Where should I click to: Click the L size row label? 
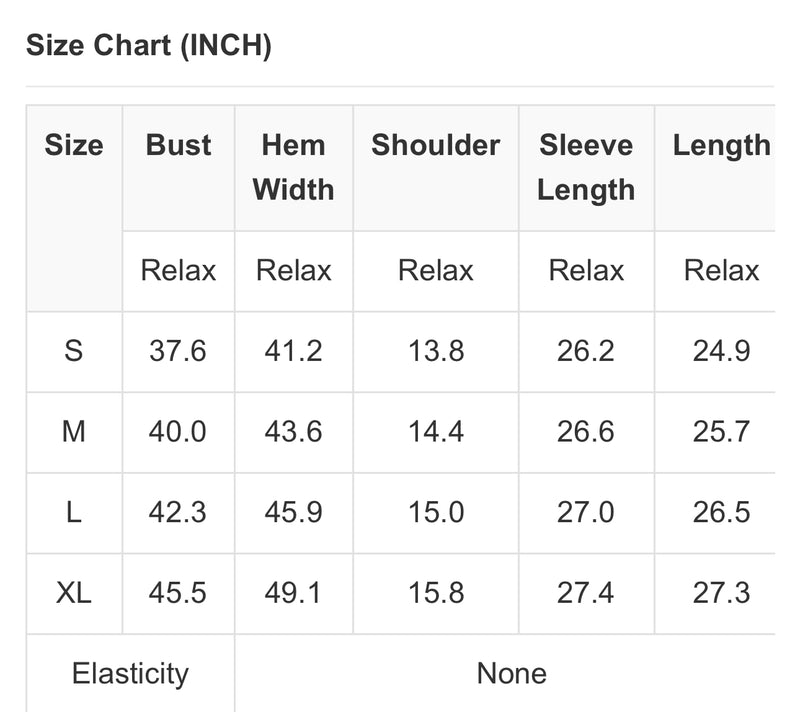coord(73,512)
